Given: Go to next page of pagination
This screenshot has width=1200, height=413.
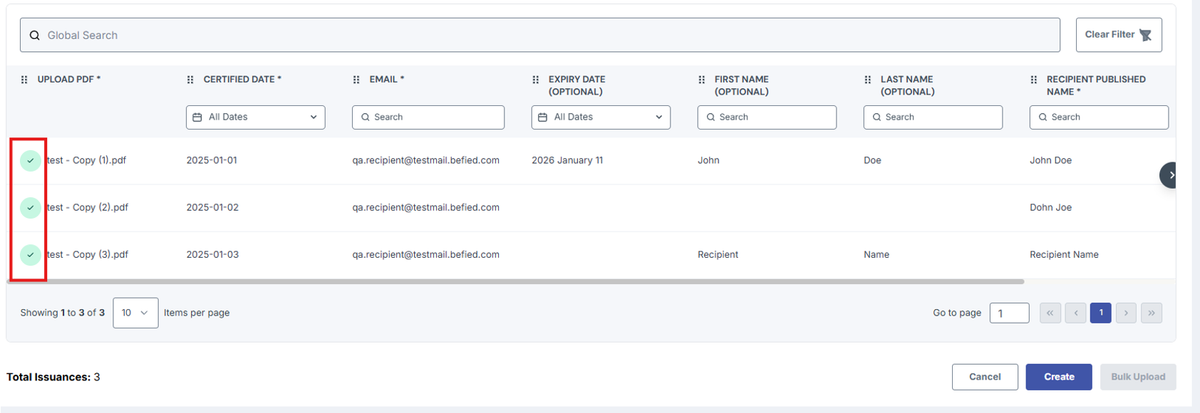Looking at the screenshot, I should [x=1126, y=313].
